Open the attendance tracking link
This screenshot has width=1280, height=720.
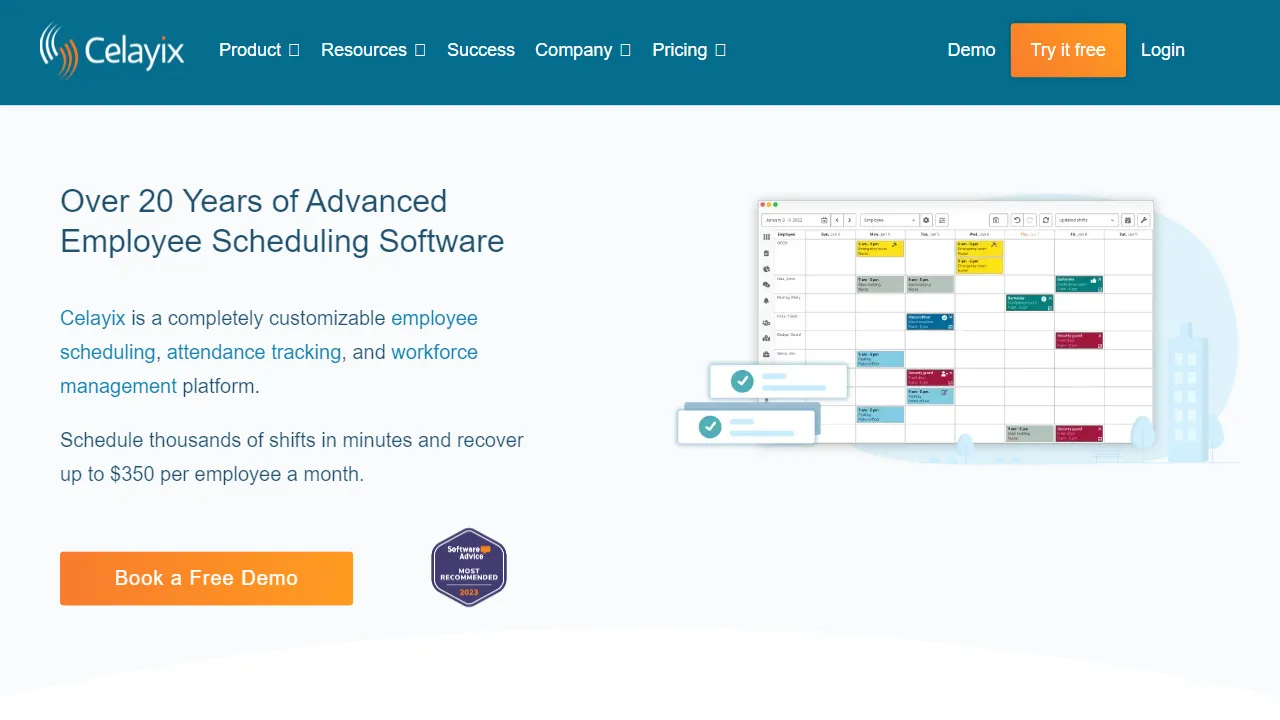254,352
